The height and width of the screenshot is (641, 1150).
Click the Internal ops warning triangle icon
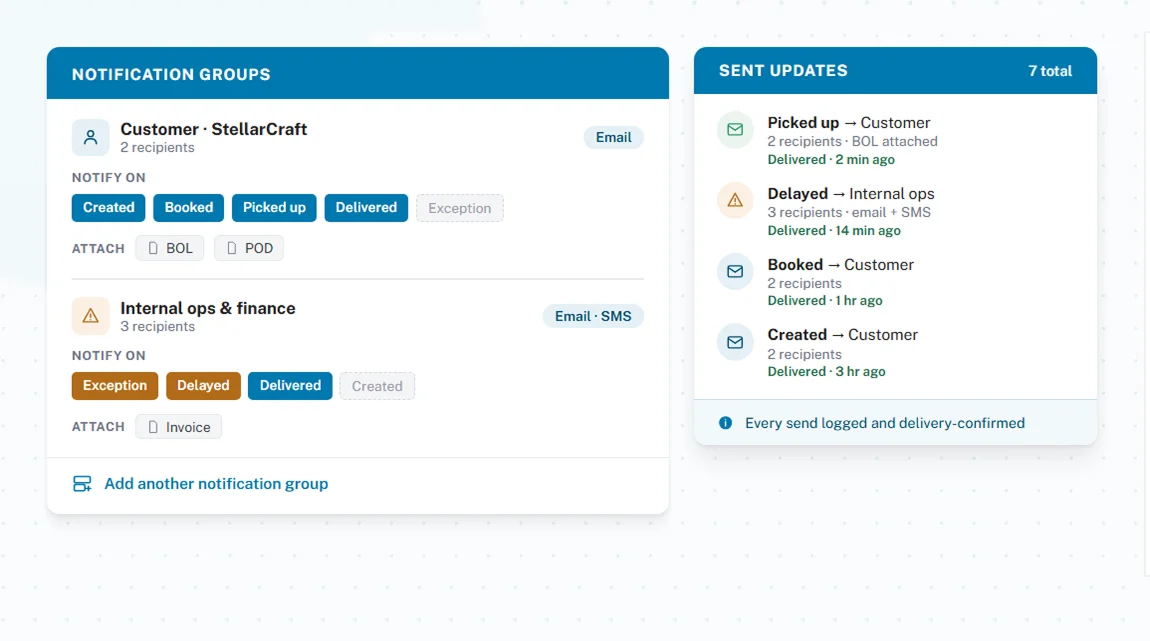[90, 316]
